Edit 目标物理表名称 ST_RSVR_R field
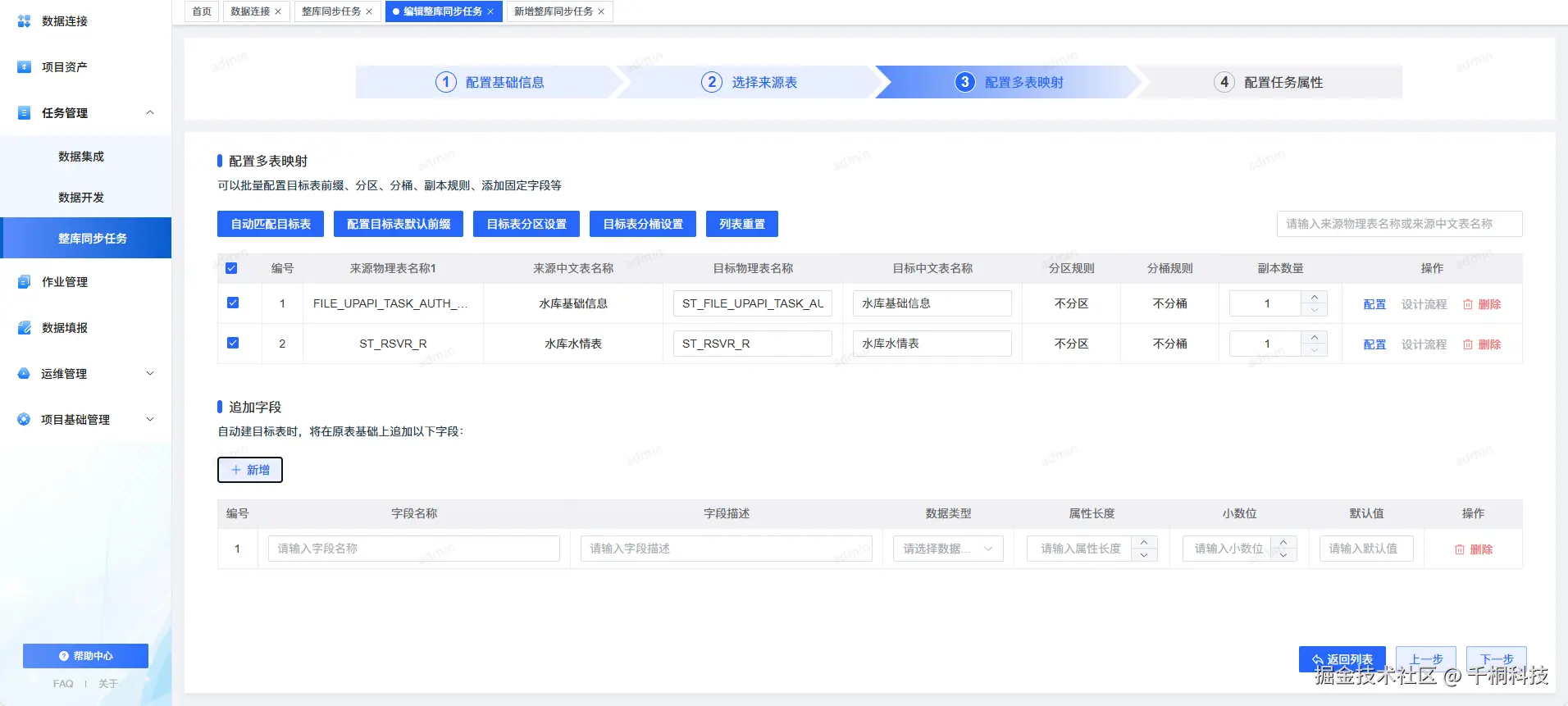The width and height of the screenshot is (1568, 706). click(753, 344)
